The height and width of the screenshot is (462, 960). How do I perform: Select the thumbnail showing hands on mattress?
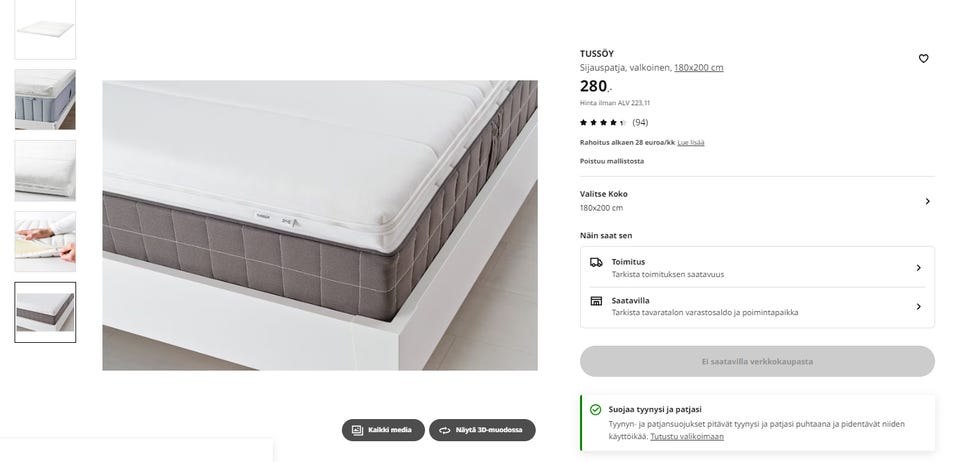45,241
